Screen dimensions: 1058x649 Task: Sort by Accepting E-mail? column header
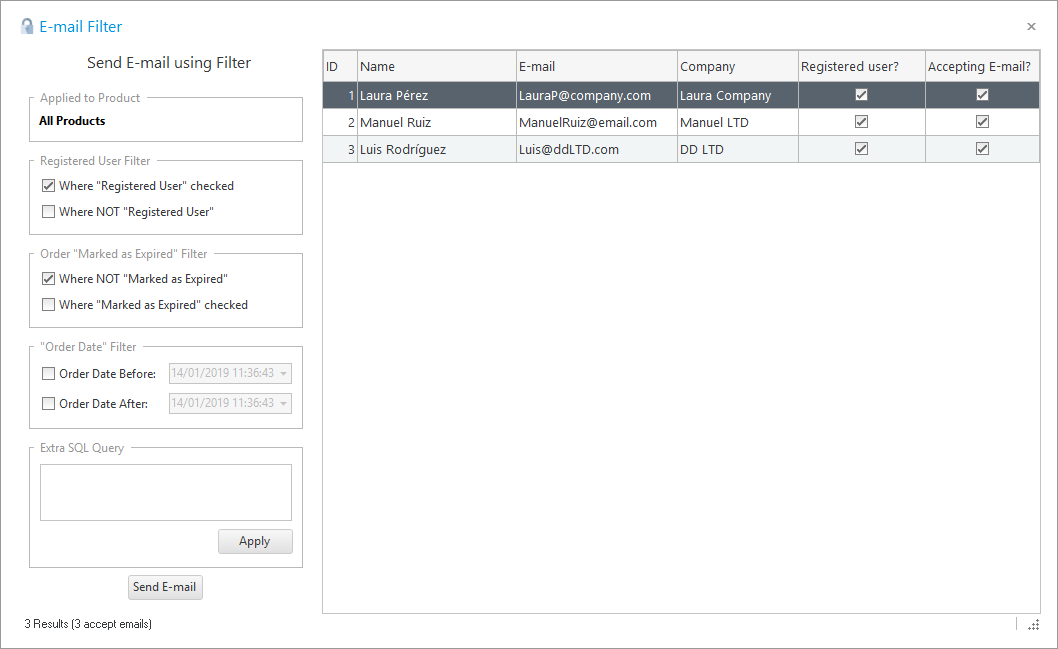pyautogui.click(x=982, y=66)
